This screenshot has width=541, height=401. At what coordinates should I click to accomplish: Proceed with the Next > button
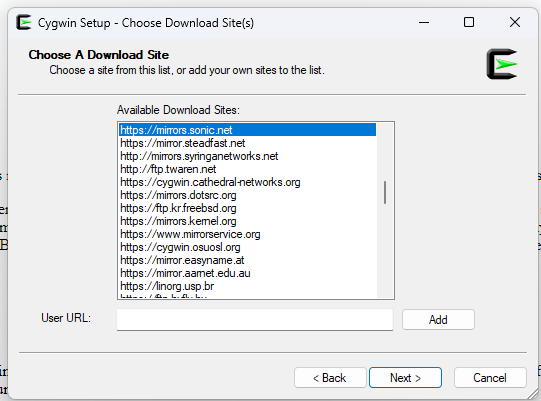[x=405, y=378]
